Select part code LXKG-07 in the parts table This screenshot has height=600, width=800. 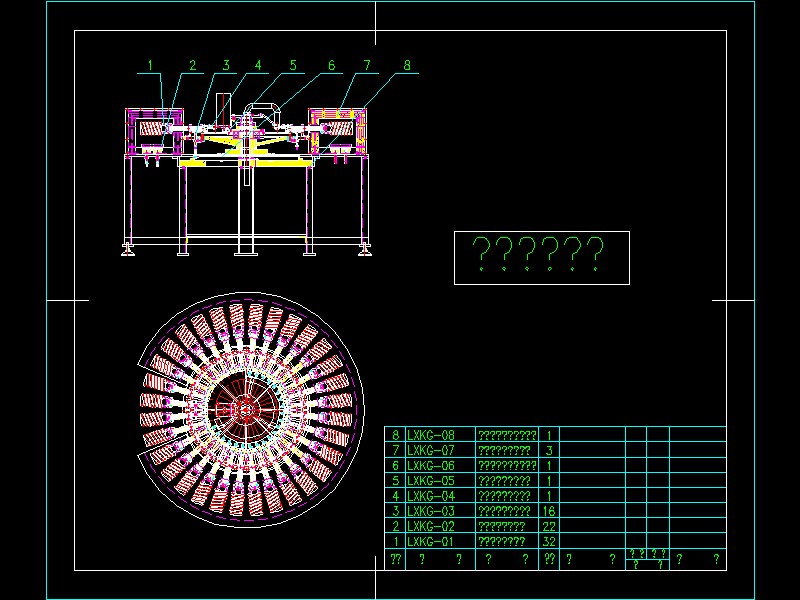(431, 451)
